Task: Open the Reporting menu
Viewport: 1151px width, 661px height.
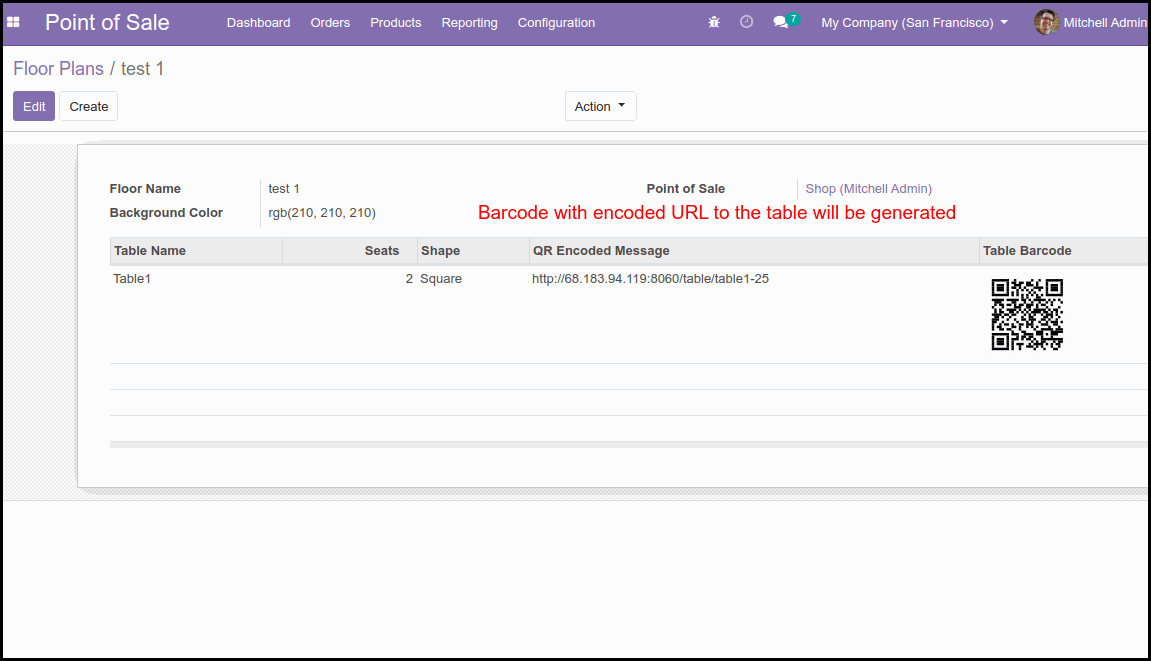Action: pos(469,23)
